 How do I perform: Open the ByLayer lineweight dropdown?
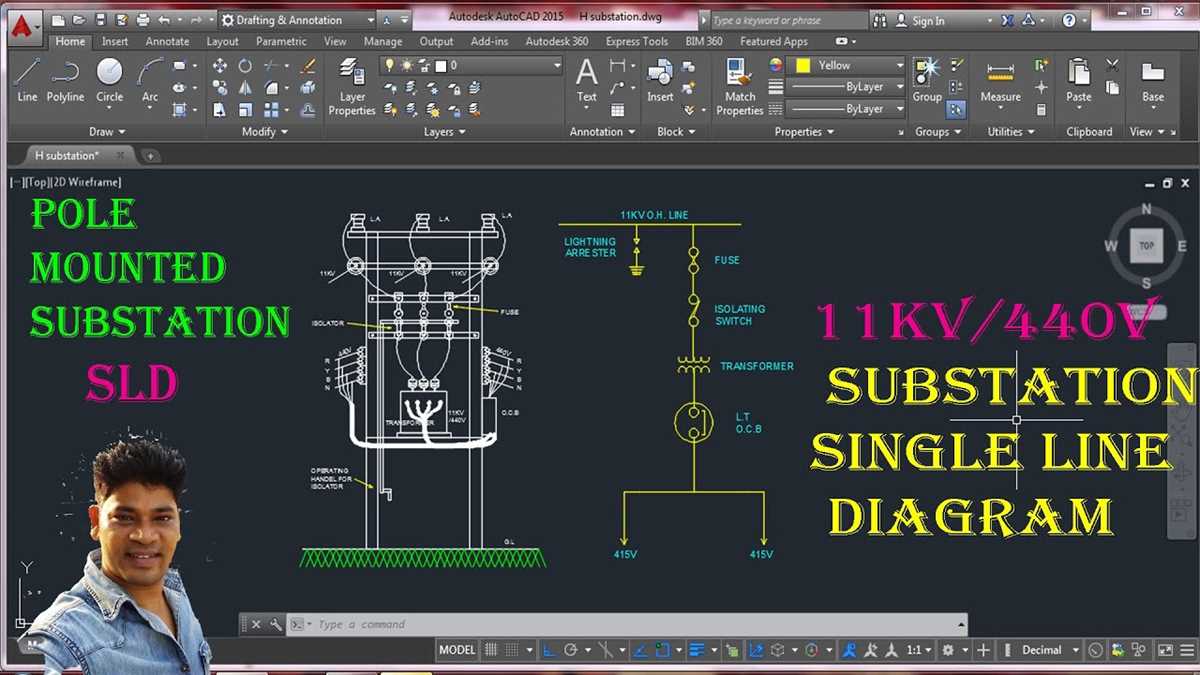(847, 87)
